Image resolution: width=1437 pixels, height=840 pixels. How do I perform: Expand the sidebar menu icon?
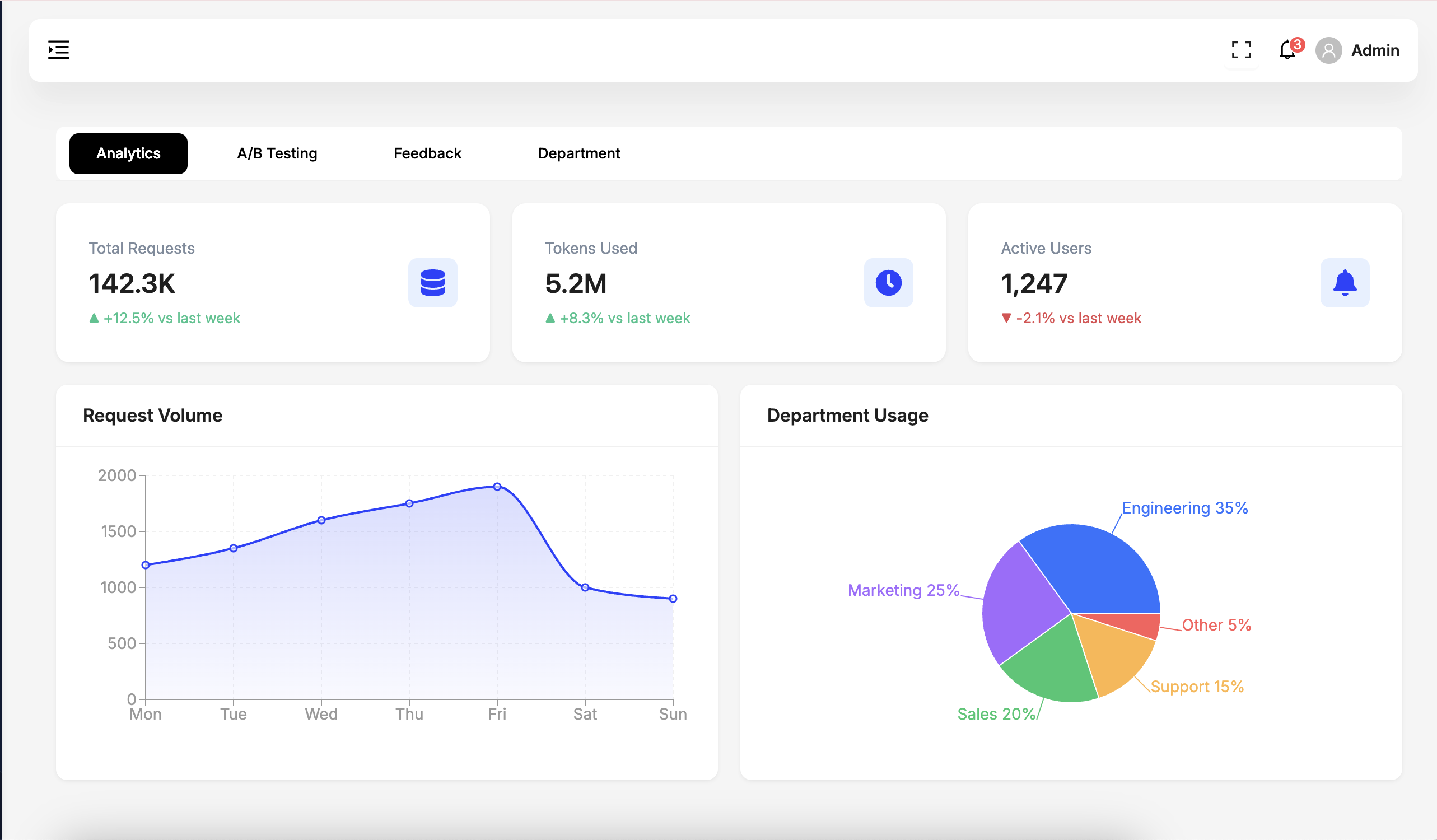[58, 50]
